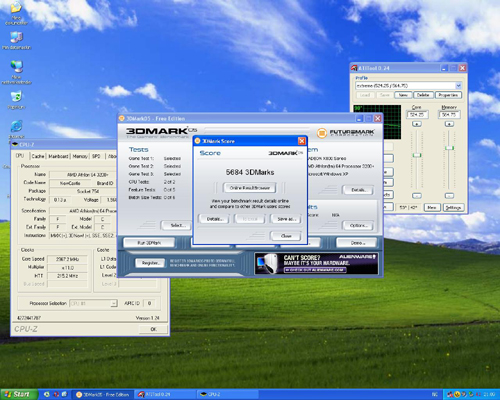Click the CPU-Z window title bar icon

[15, 144]
